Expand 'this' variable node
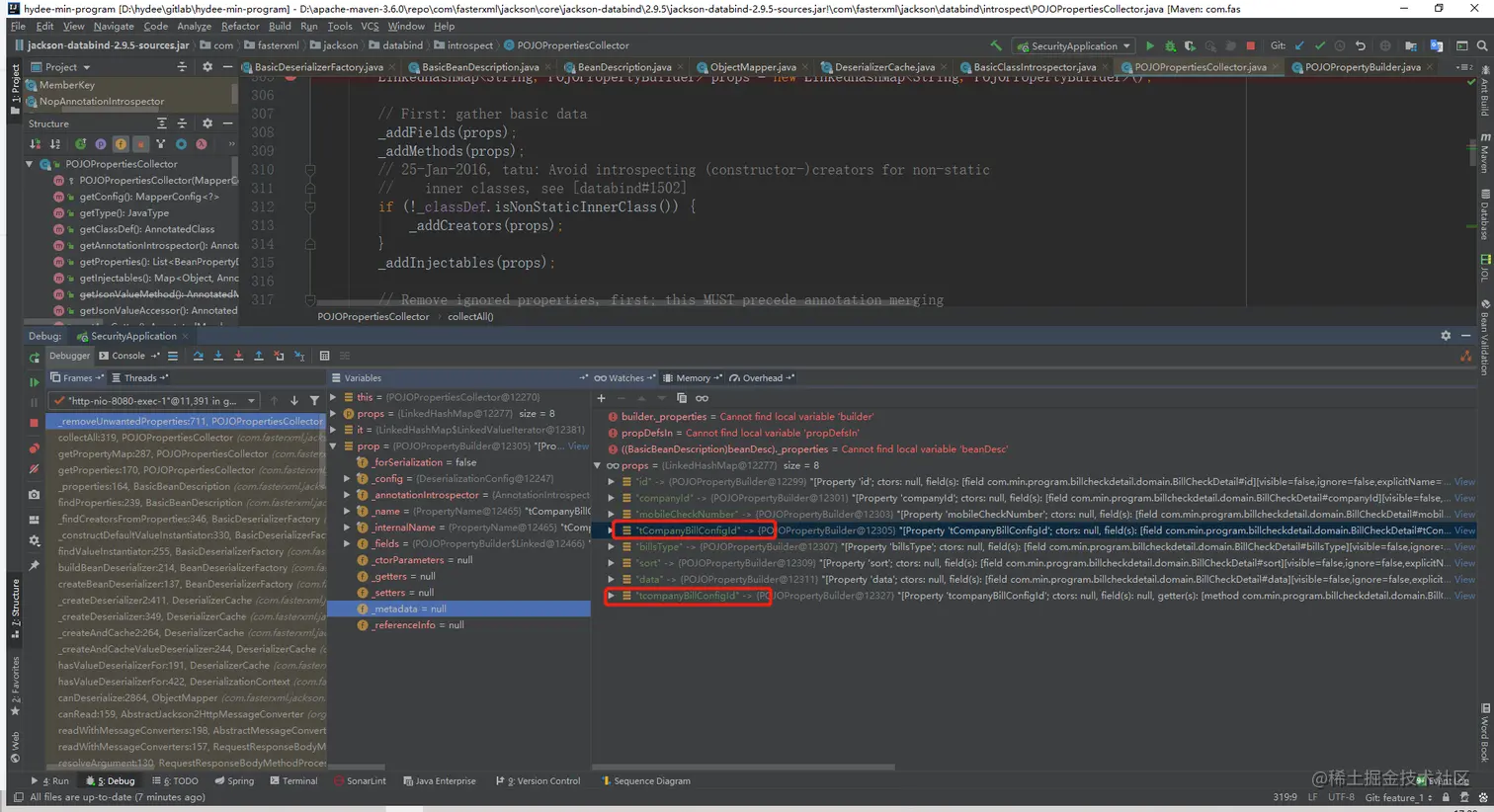The width and height of the screenshot is (1494, 812). [x=334, y=397]
